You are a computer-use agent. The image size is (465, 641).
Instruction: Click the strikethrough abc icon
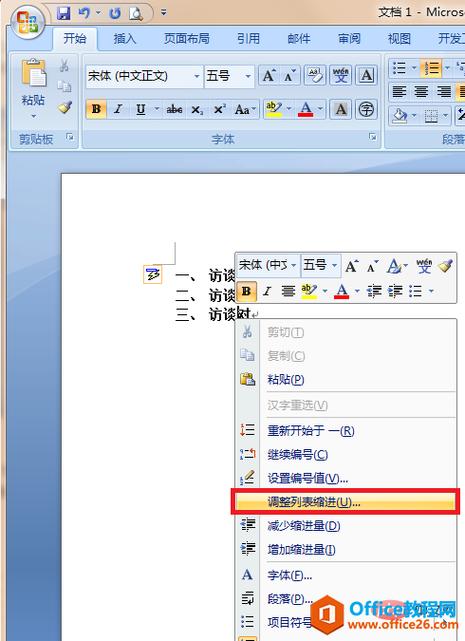pyautogui.click(x=174, y=109)
